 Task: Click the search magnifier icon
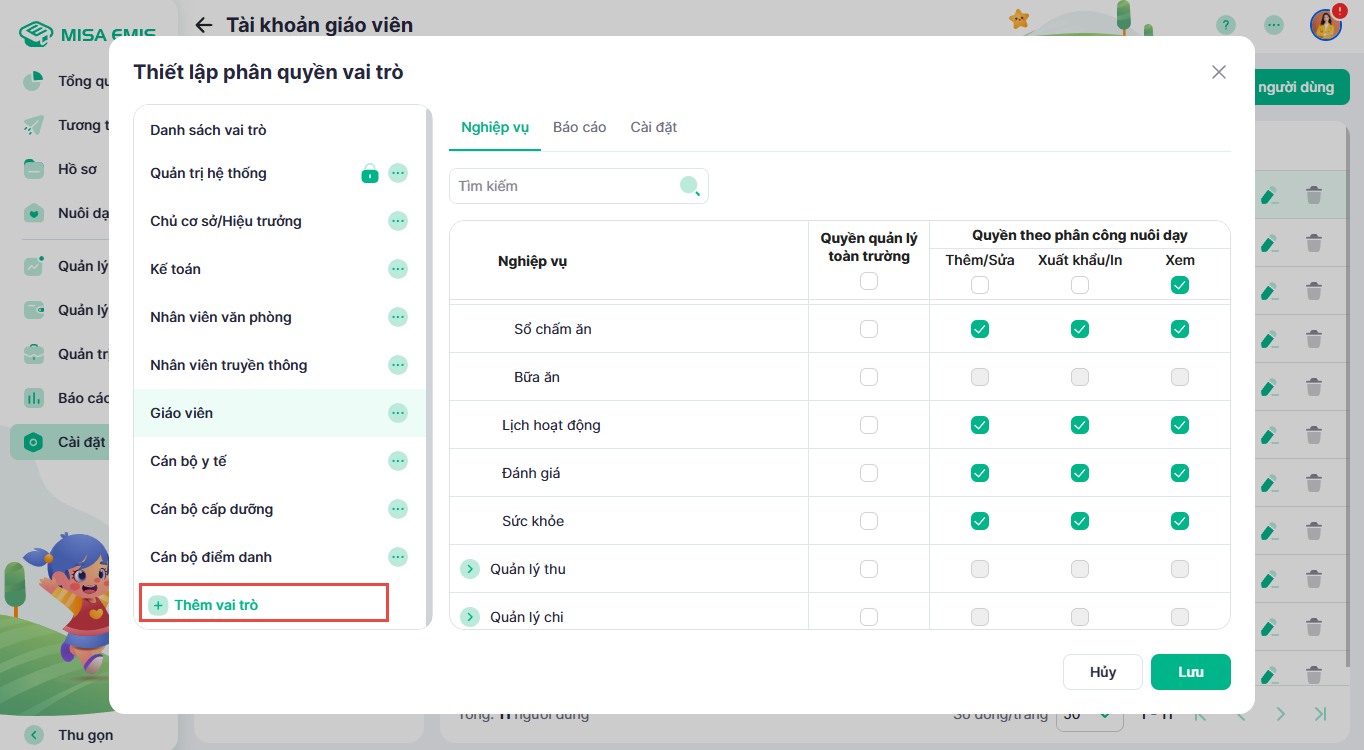(x=690, y=185)
